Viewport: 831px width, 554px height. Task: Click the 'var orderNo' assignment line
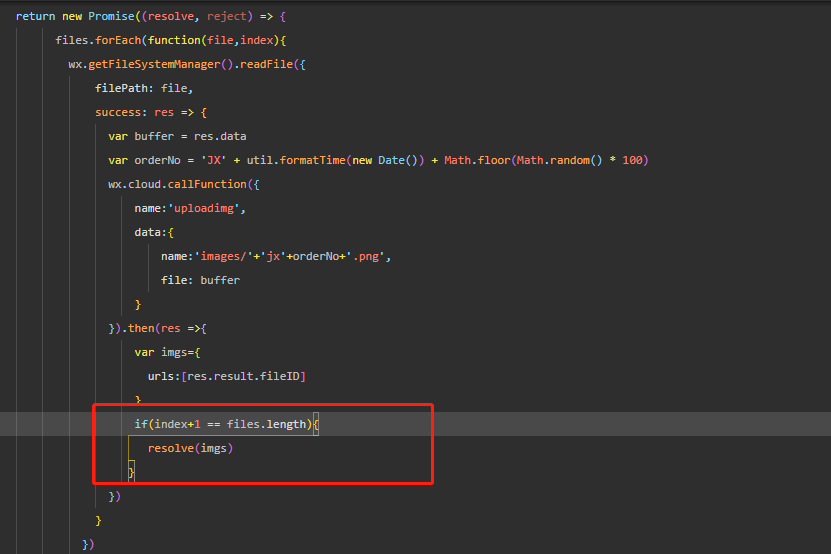coord(378,160)
